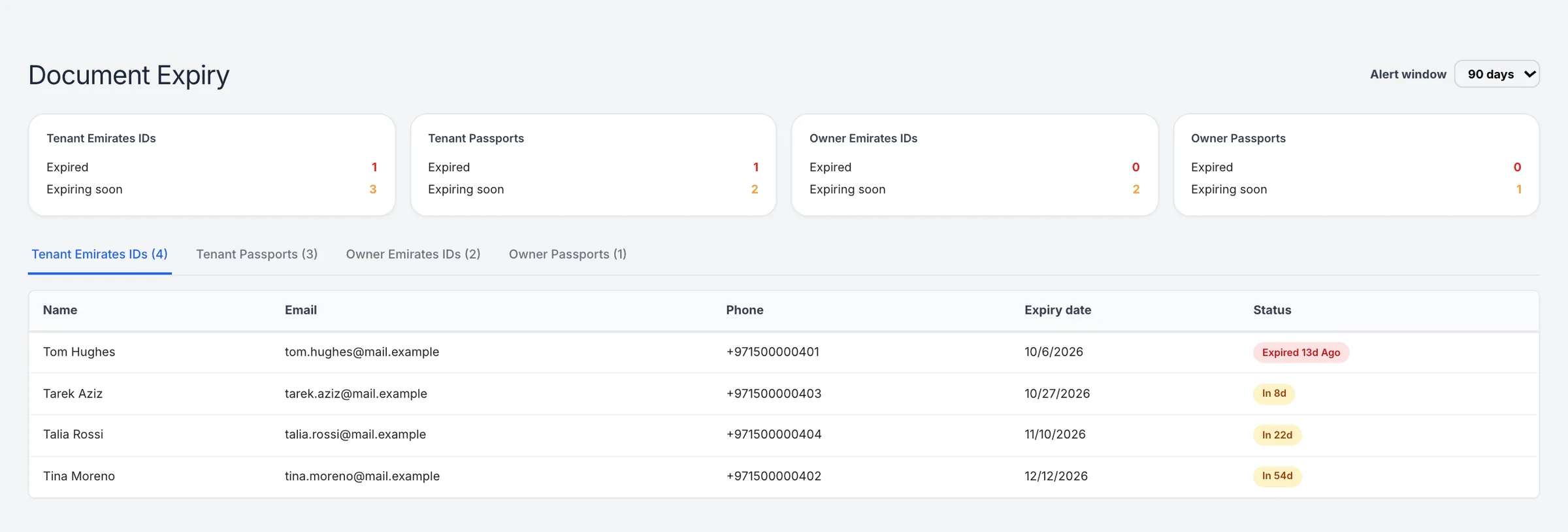Image resolution: width=1568 pixels, height=532 pixels.
Task: Click the Owner Emirates IDs summary card title
Action: (863, 139)
